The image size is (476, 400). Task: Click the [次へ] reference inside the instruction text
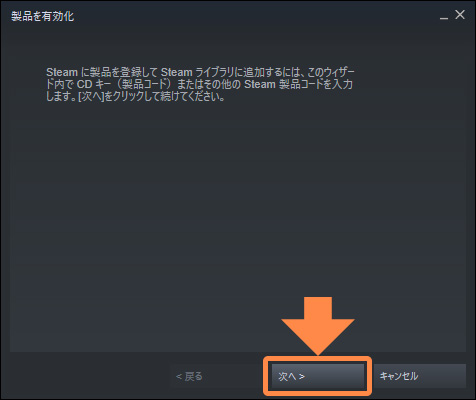[91, 97]
